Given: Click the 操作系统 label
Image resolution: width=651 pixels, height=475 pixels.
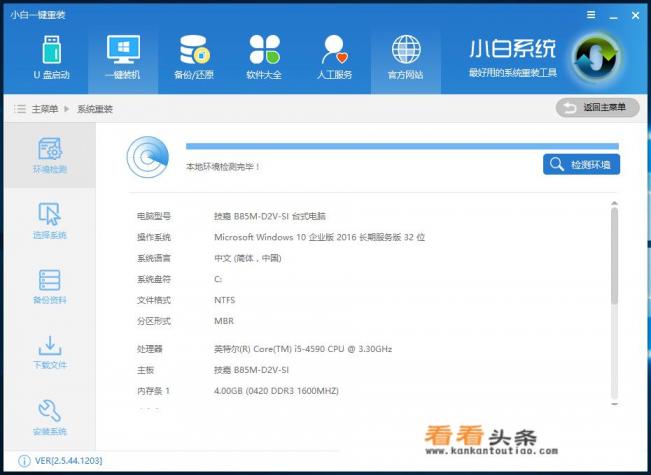Looking at the screenshot, I should [x=154, y=237].
